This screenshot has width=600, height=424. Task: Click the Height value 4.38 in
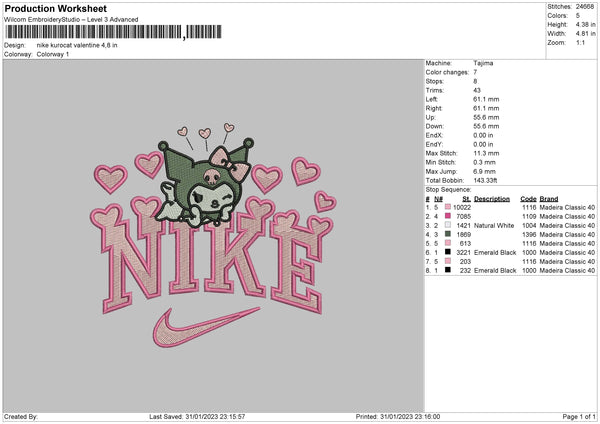[x=585, y=24]
